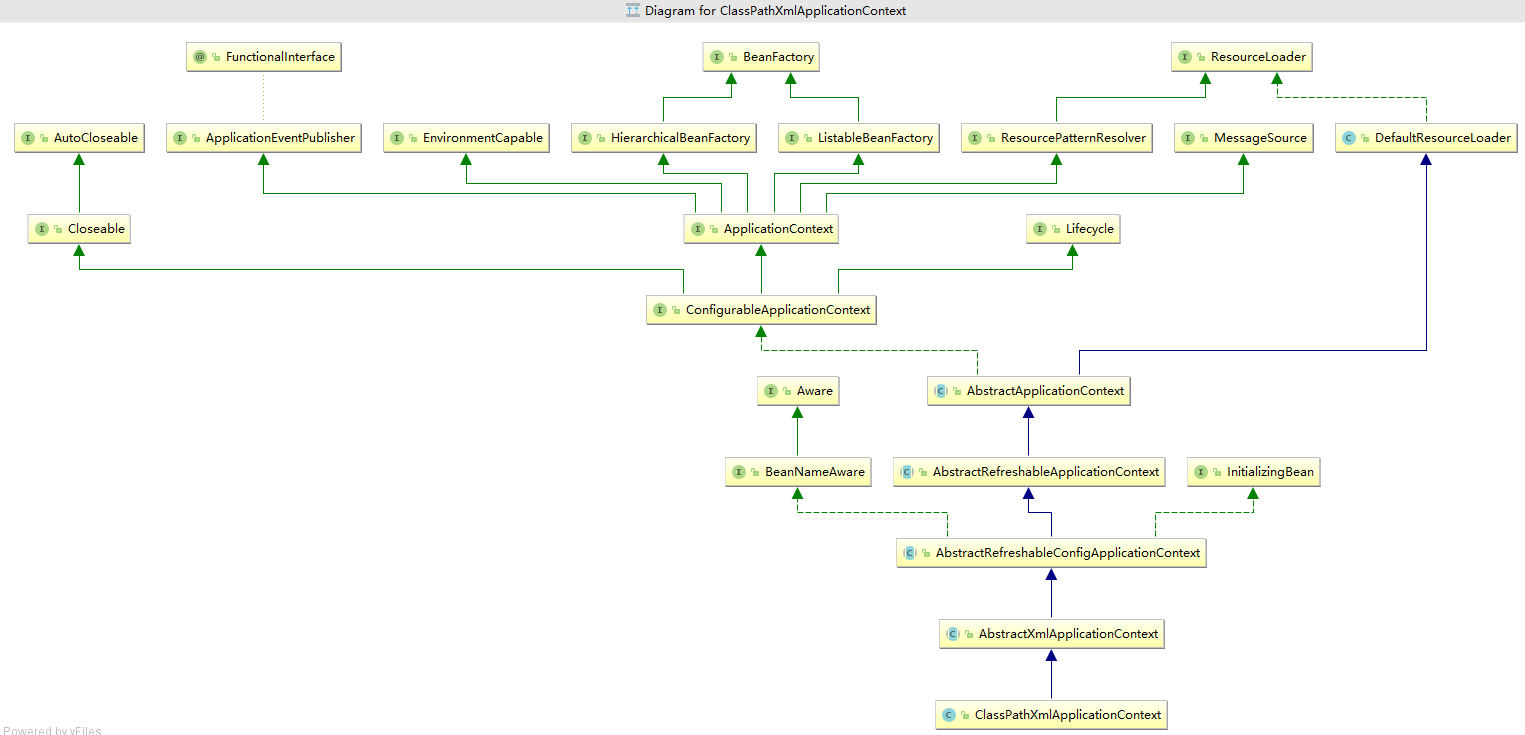Click the AbstractApplicationContext abstract class icon
The width and height of the screenshot is (1525, 735).
point(941,391)
